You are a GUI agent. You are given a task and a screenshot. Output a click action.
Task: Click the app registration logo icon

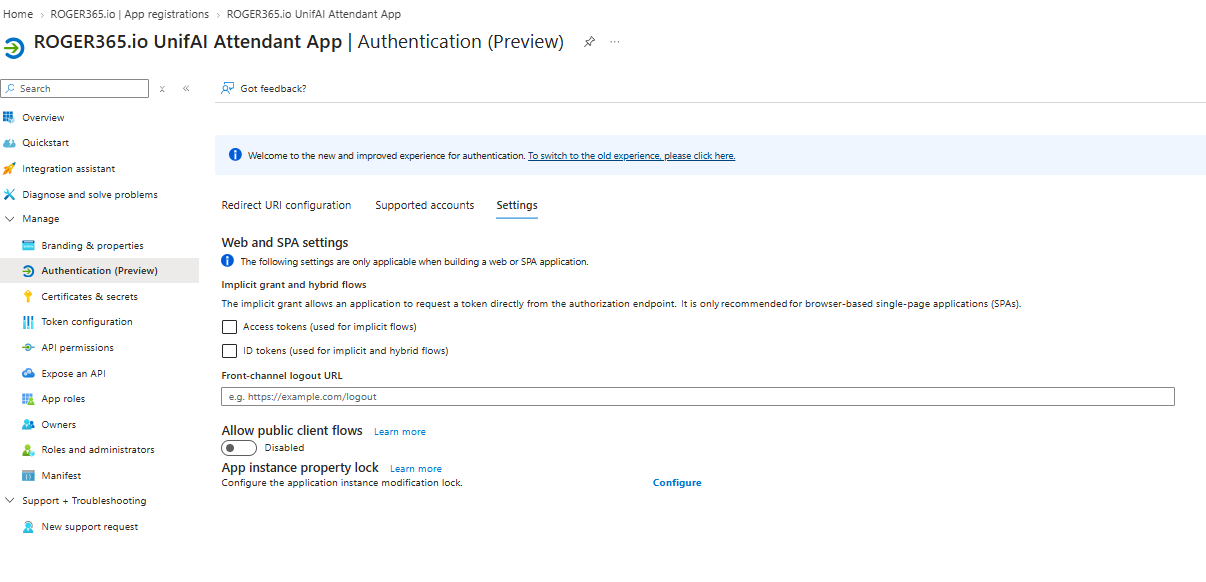click(x=14, y=48)
